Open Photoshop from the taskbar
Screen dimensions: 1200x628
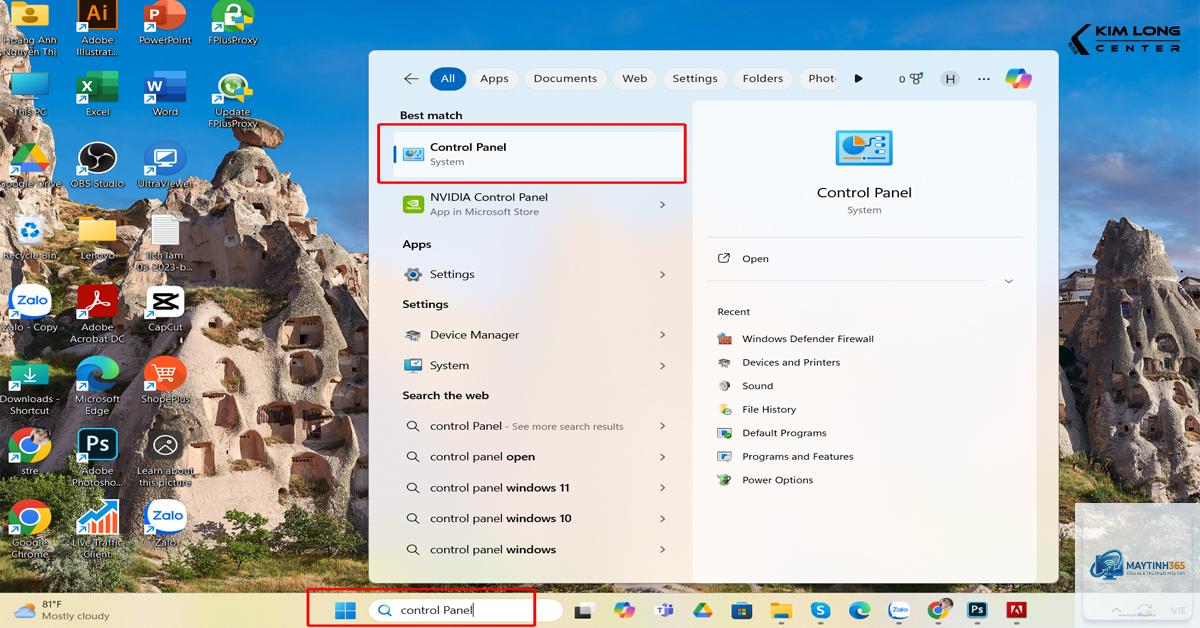(977, 610)
